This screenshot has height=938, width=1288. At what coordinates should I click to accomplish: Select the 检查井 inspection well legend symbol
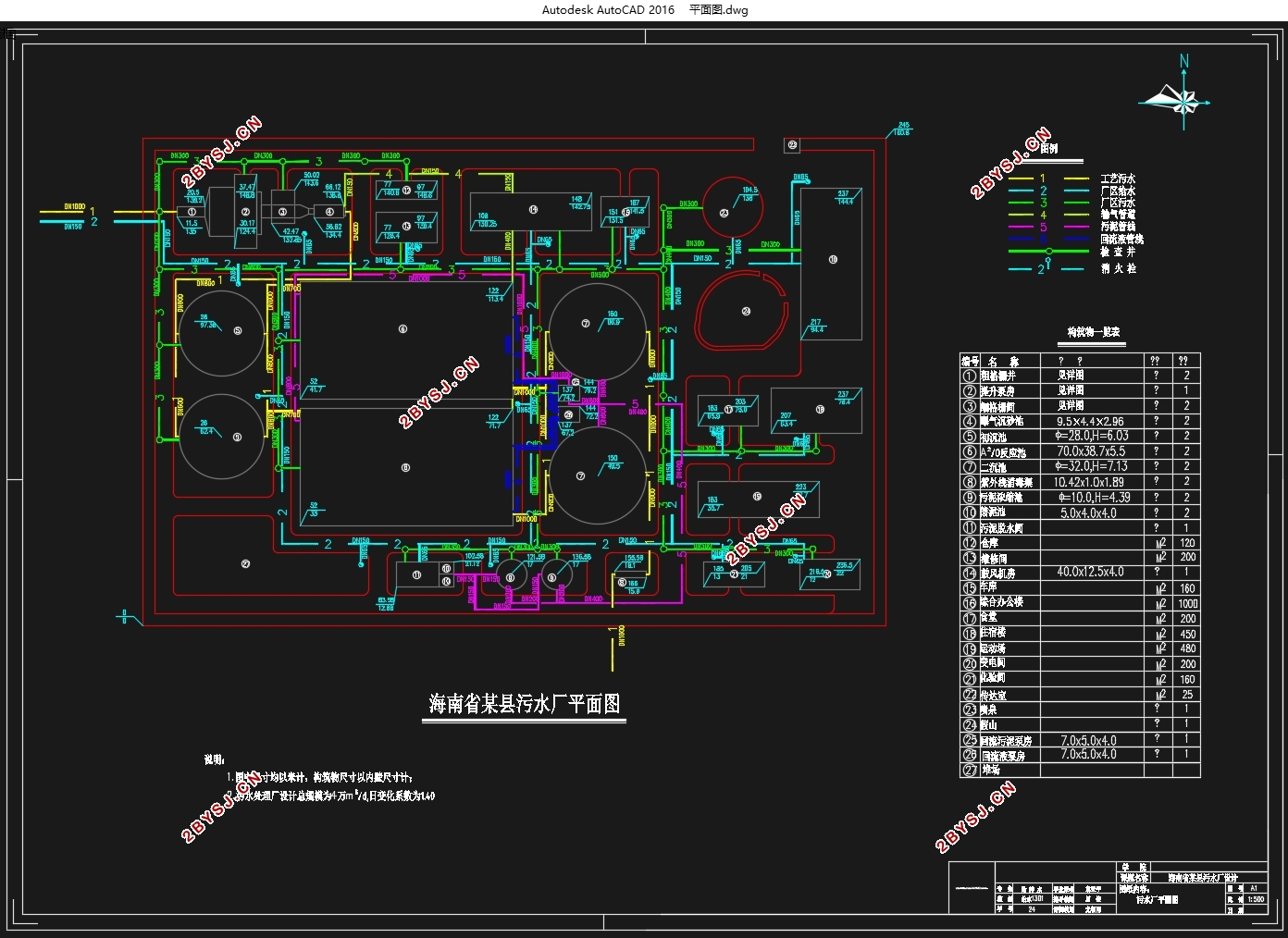[x=1049, y=251]
